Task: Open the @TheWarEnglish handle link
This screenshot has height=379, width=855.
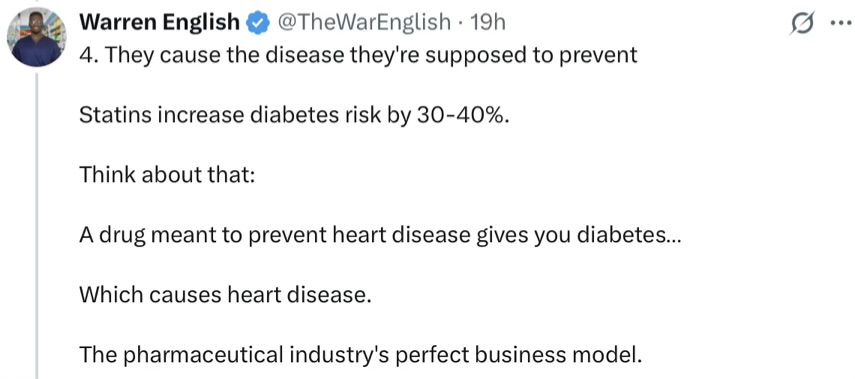Action: pyautogui.click(x=365, y=22)
